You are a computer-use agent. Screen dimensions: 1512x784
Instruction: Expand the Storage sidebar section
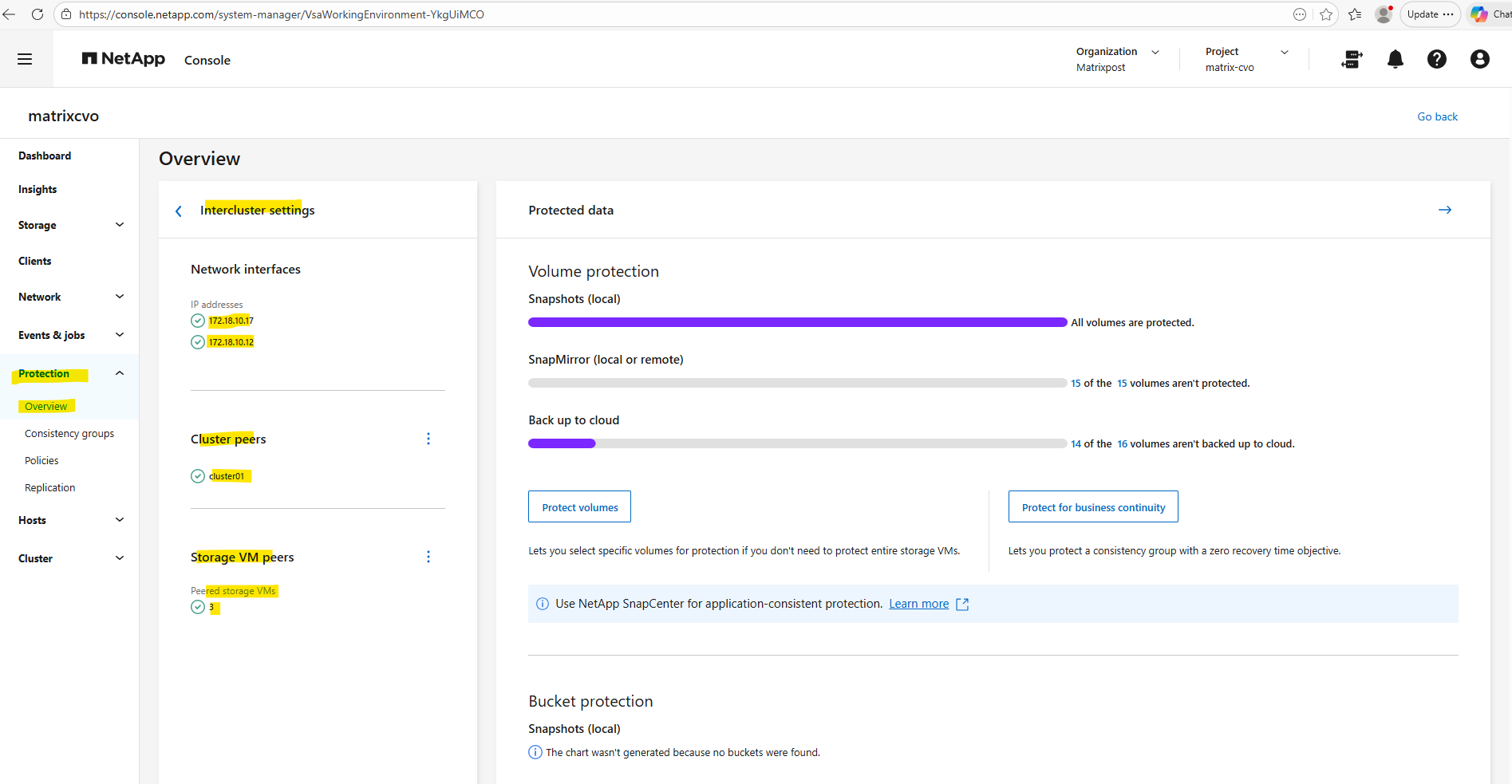(120, 225)
